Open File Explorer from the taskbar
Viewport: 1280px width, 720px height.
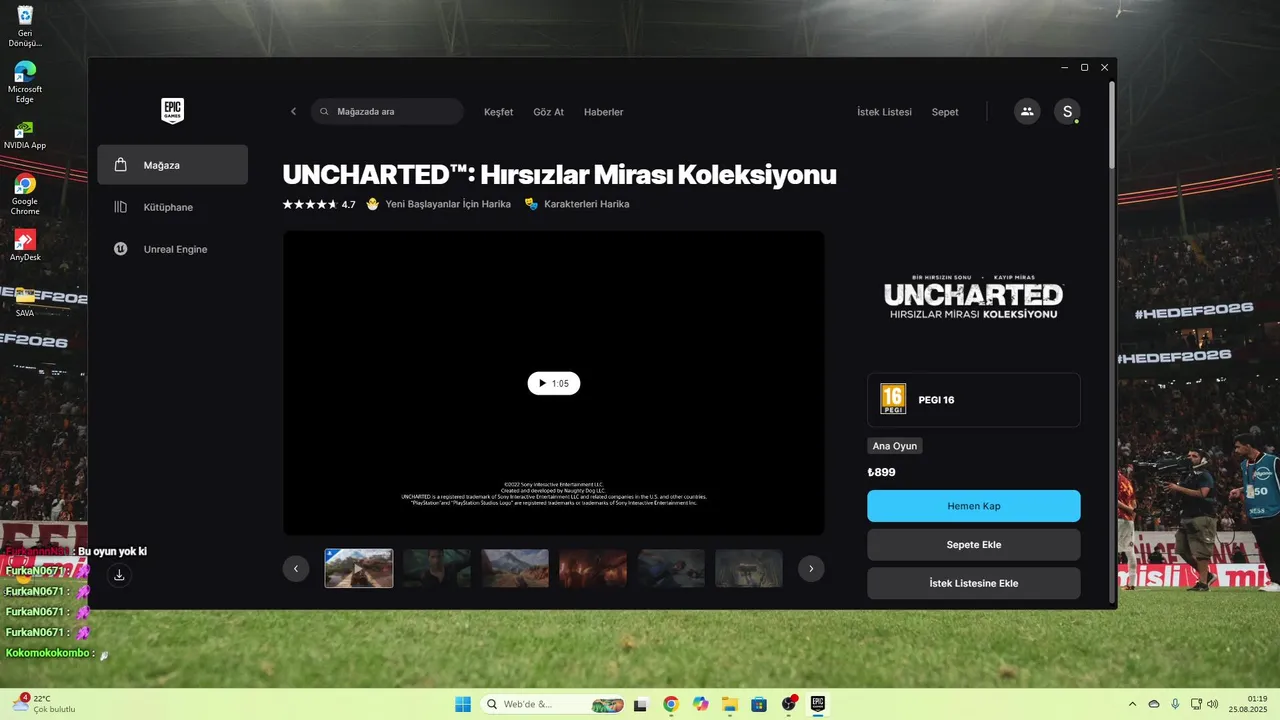click(x=730, y=704)
